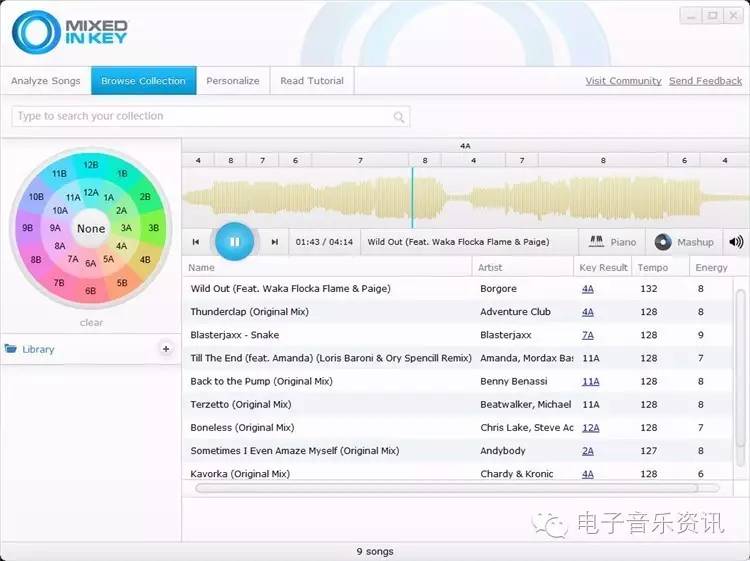This screenshot has width=750, height=561.
Task: Pause playback with the blue pause button
Action: pyautogui.click(x=234, y=241)
